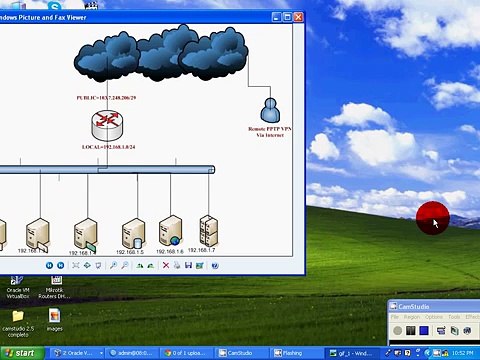
Task: Click server labeled 192.168.1.6
Action: click(x=170, y=231)
